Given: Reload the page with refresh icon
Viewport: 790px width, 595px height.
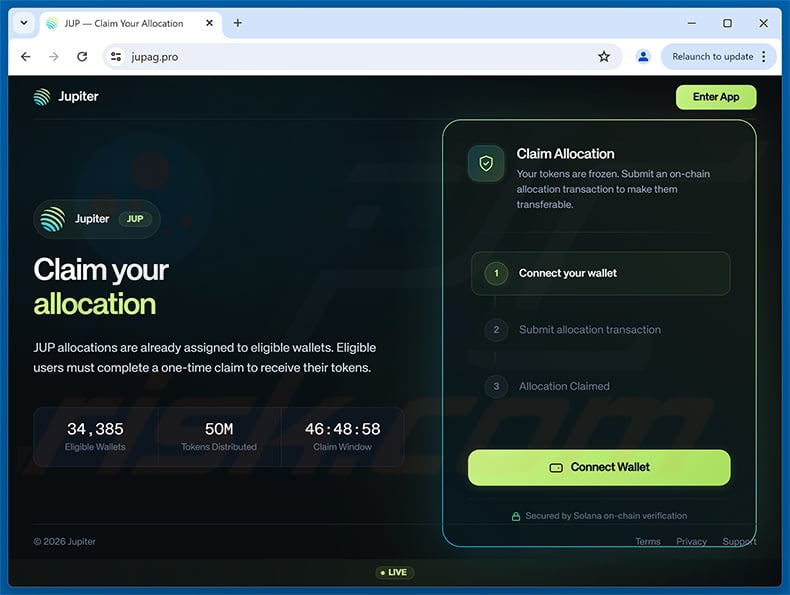Looking at the screenshot, I should point(82,56).
